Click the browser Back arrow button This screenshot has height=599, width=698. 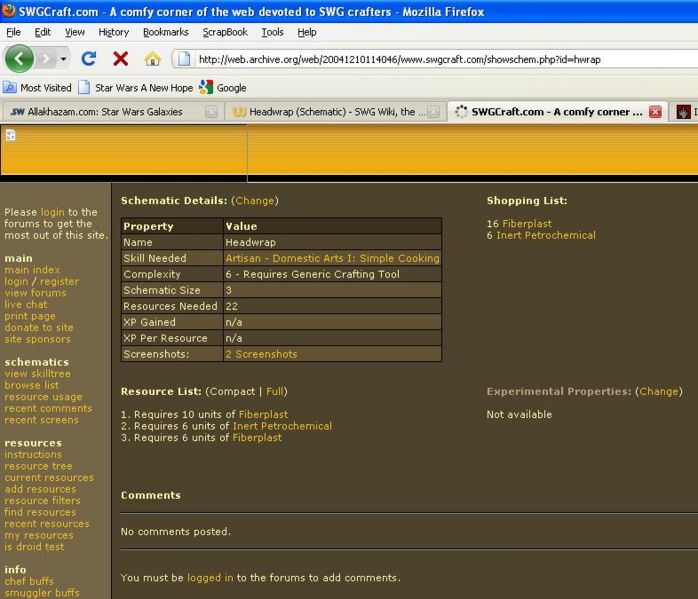(19, 59)
